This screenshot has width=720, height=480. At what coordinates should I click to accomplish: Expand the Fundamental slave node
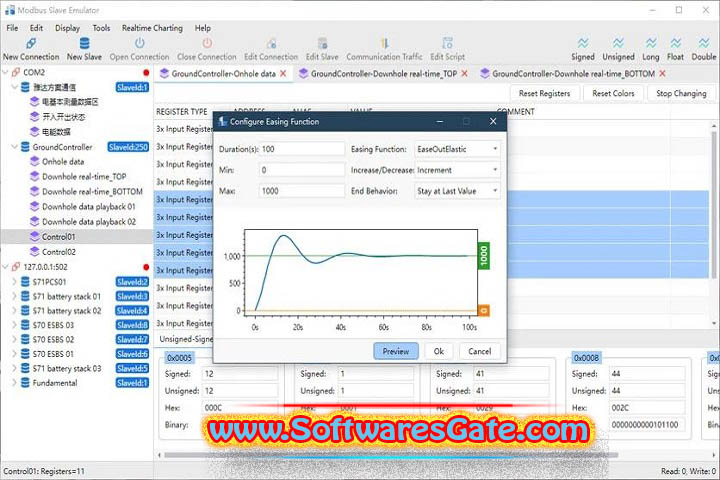click(x=14, y=383)
